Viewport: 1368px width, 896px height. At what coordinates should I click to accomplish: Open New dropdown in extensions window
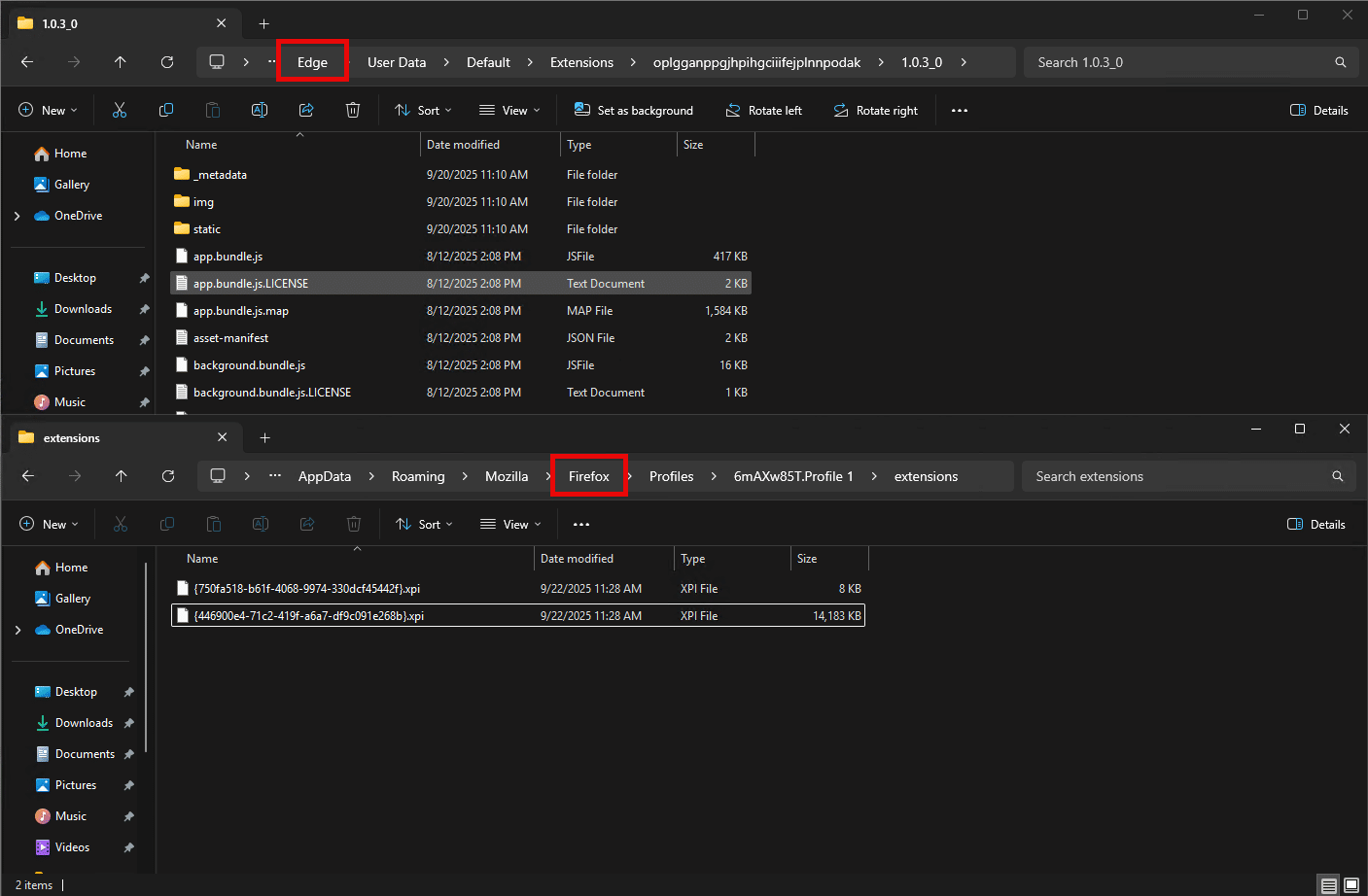49,525
